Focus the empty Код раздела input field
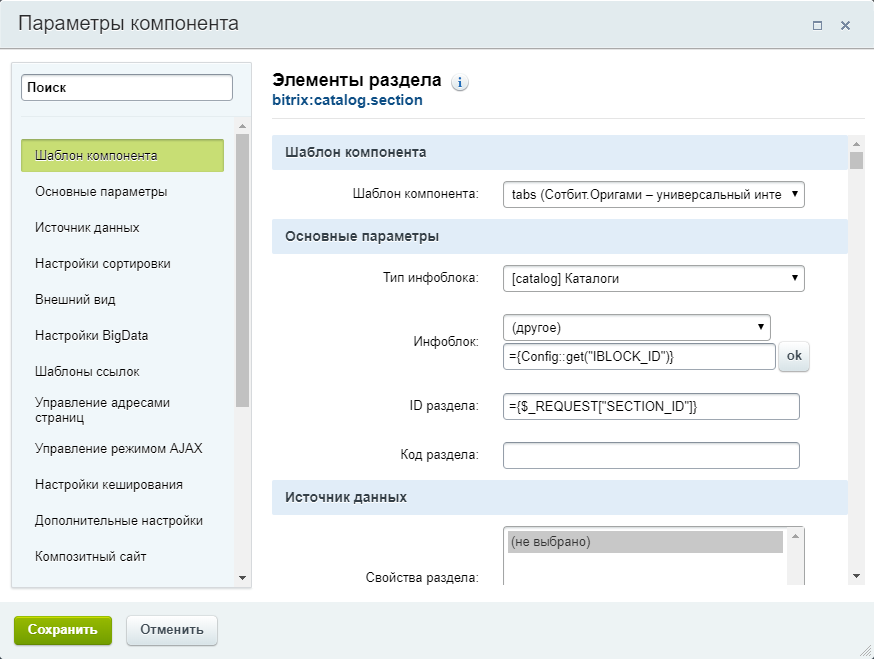 point(651,455)
